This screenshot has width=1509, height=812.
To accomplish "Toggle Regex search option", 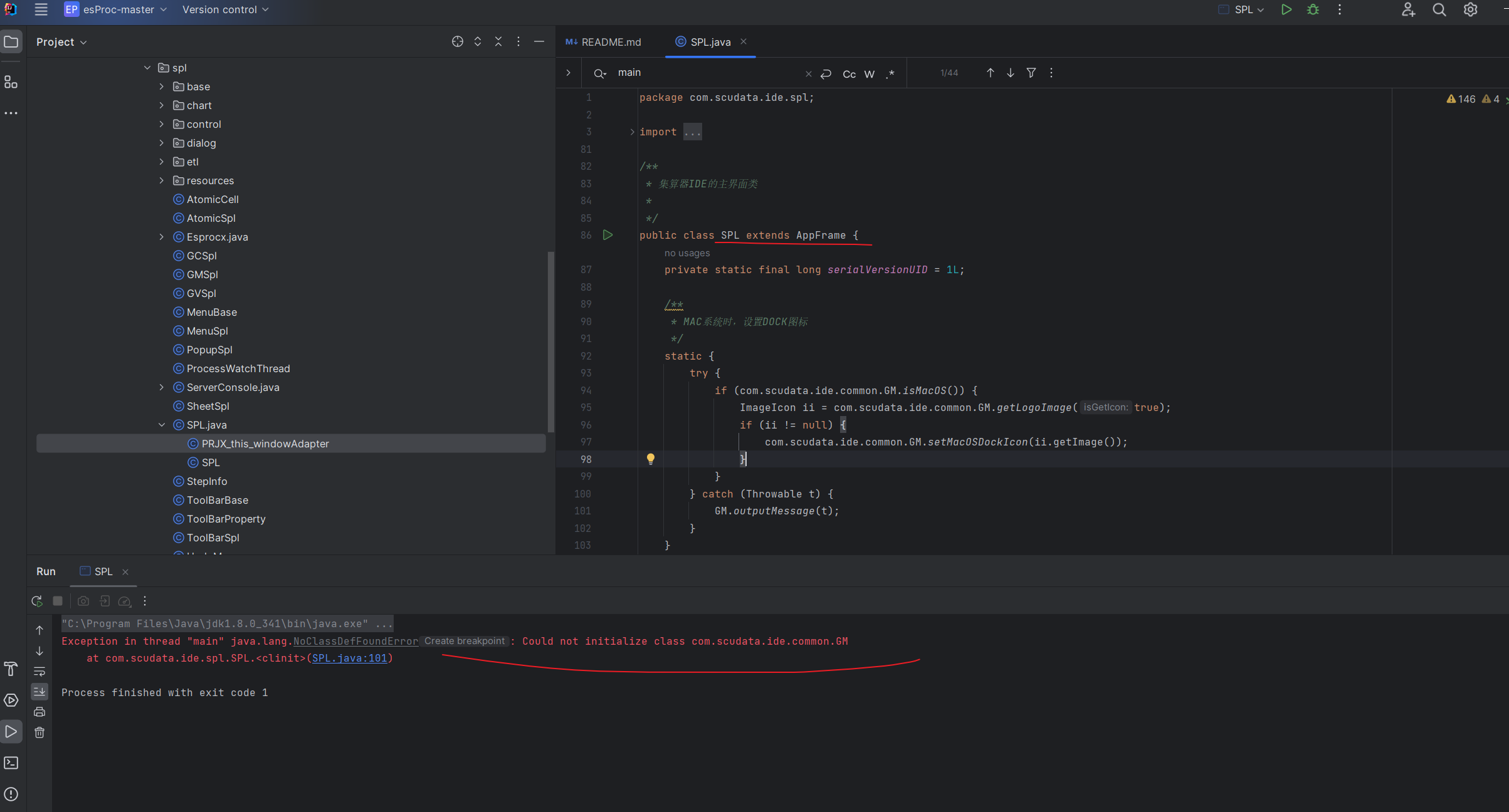I will coord(890,74).
